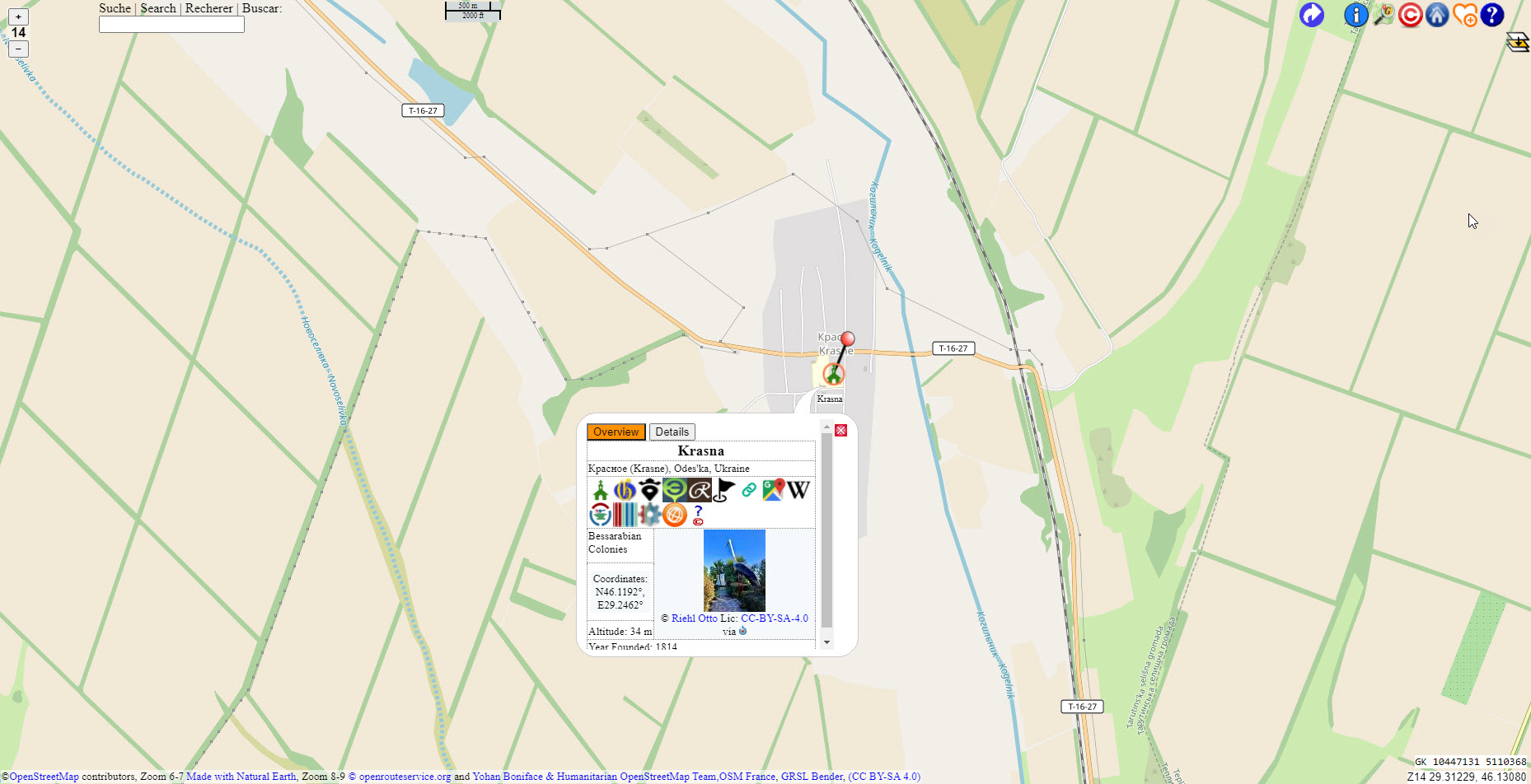
Task: Click the blue share arrow icon
Action: [x=1311, y=14]
